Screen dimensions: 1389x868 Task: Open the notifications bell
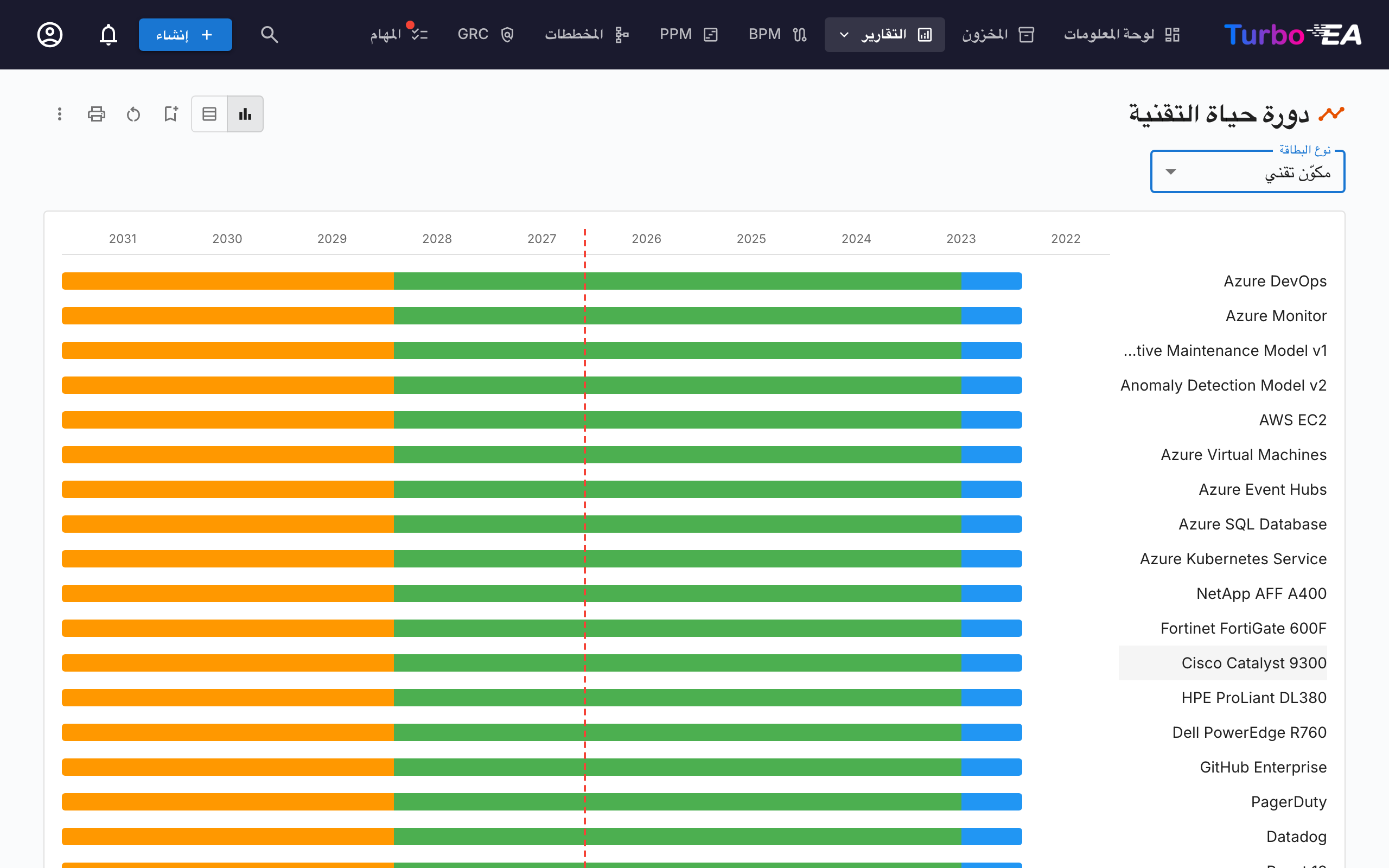pos(109,34)
